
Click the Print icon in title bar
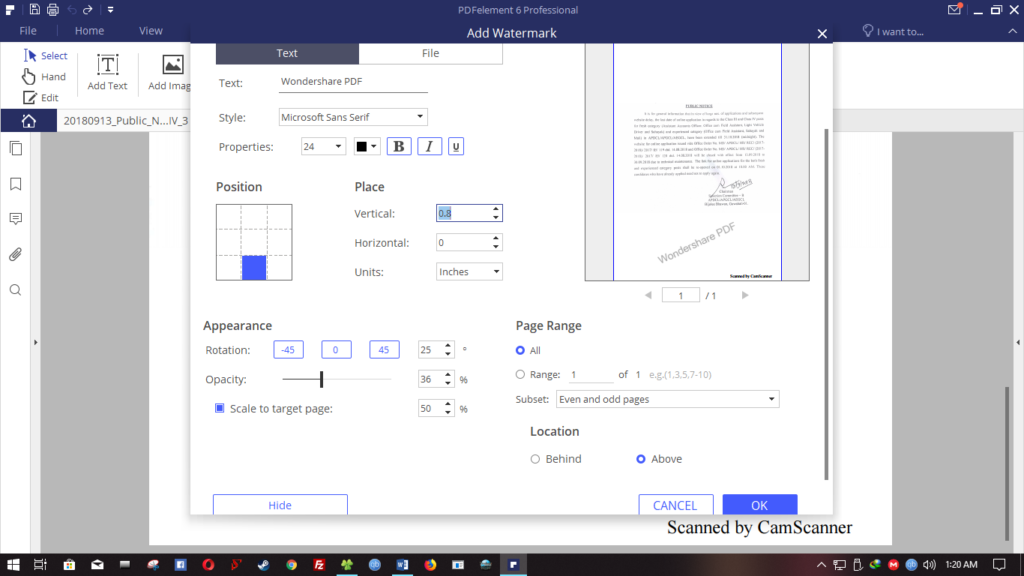coord(53,10)
